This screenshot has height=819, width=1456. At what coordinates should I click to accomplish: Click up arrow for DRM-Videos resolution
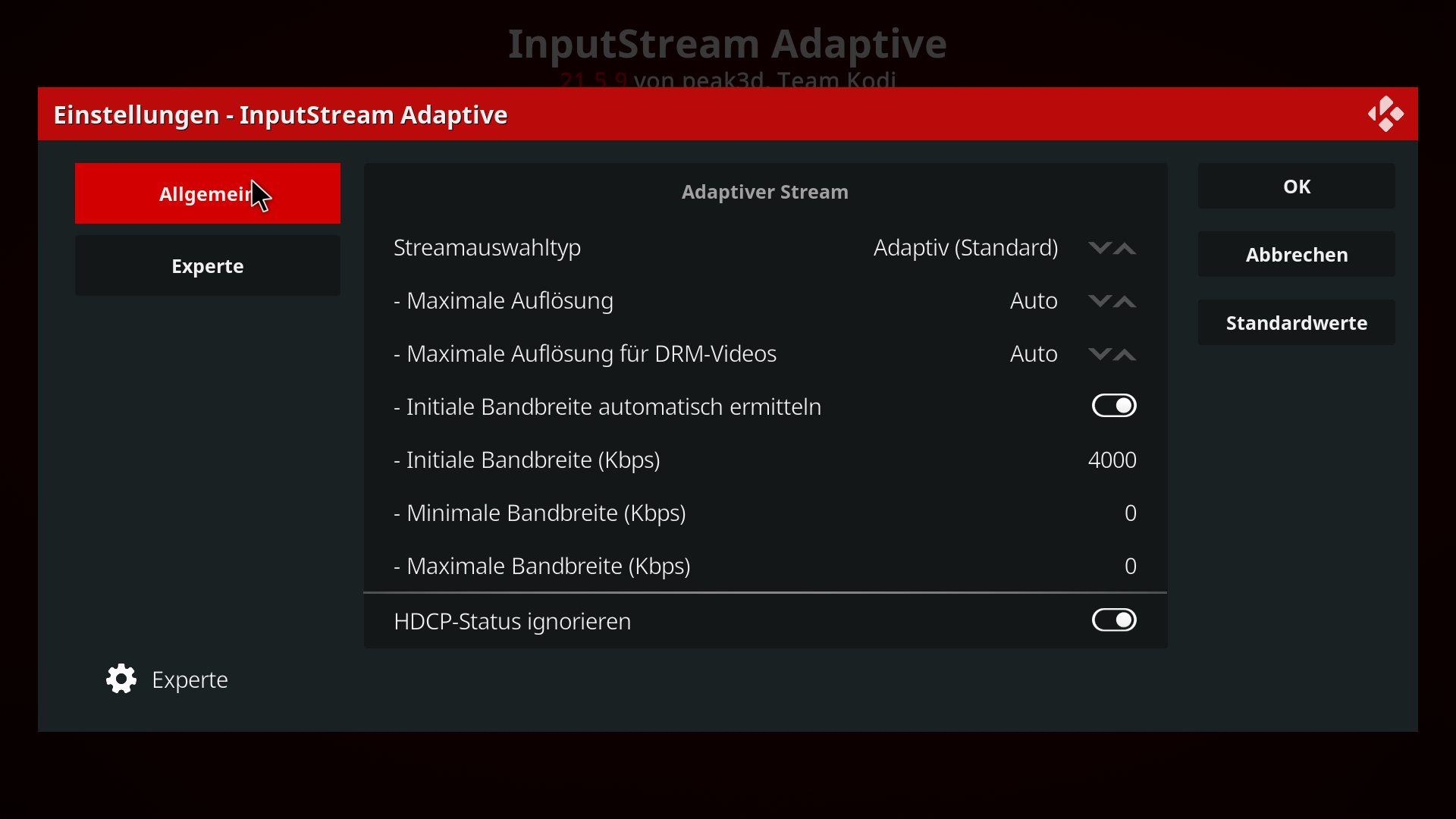1125,354
